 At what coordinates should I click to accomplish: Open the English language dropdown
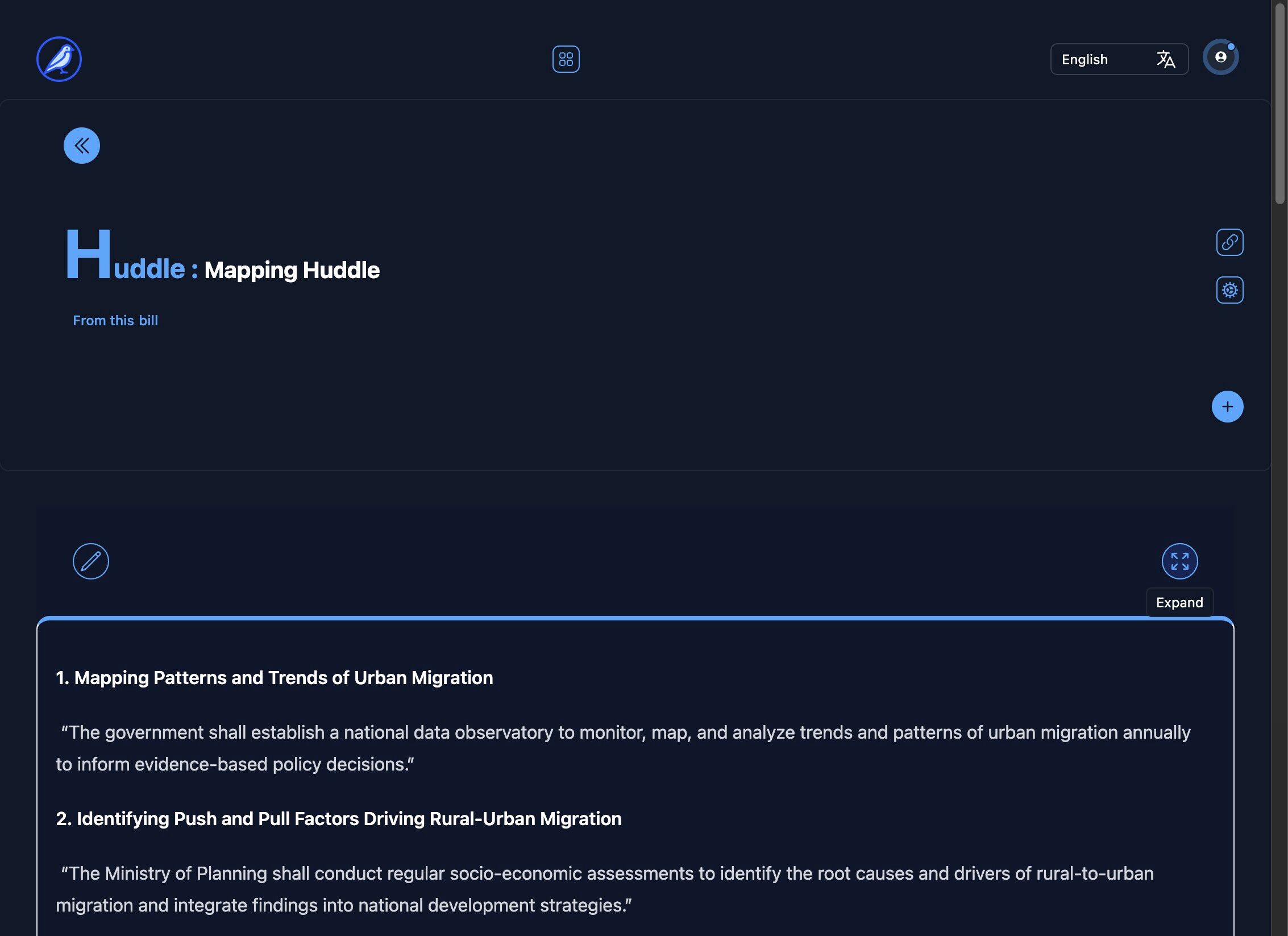pyautogui.click(x=1097, y=59)
